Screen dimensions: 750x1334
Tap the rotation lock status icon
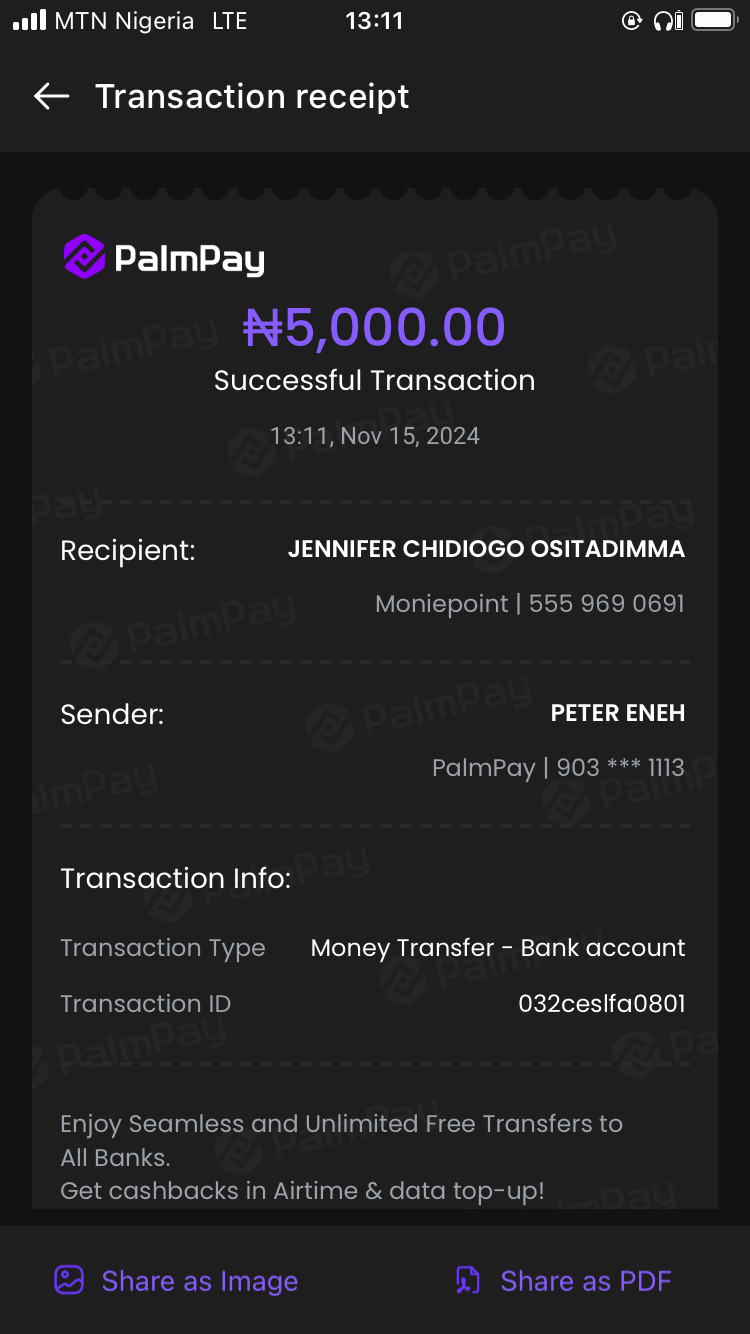tap(631, 21)
